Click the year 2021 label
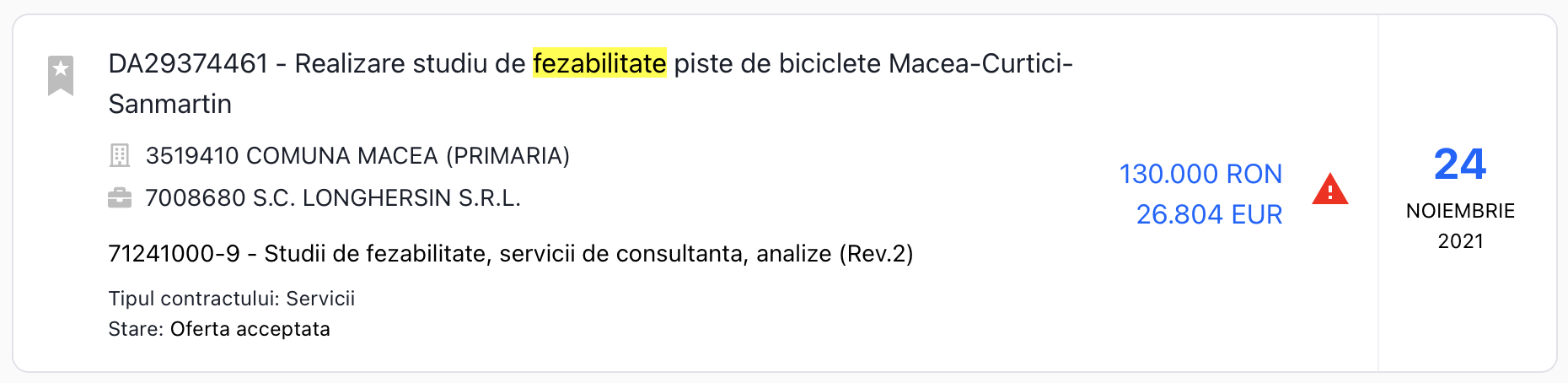The width and height of the screenshot is (1568, 383). (x=1460, y=241)
